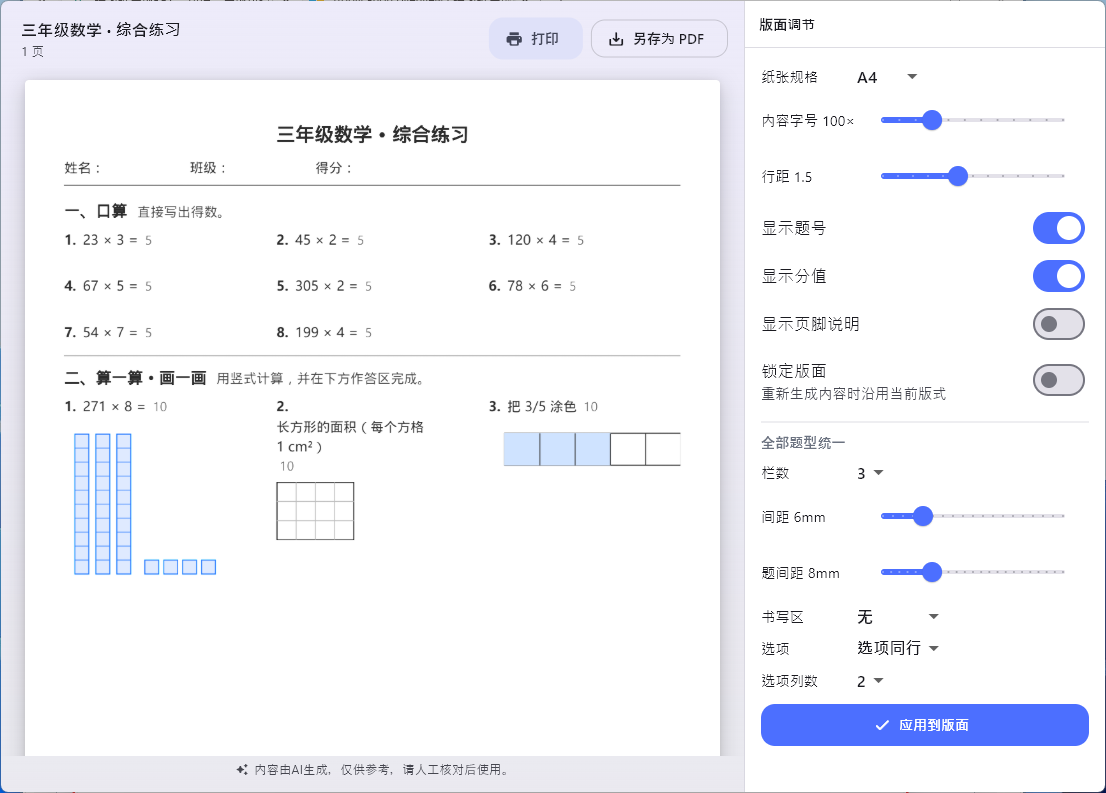1106x793 pixels.
Task: Adjust the 题间距 8mm slider
Action: pyautogui.click(x=972, y=572)
